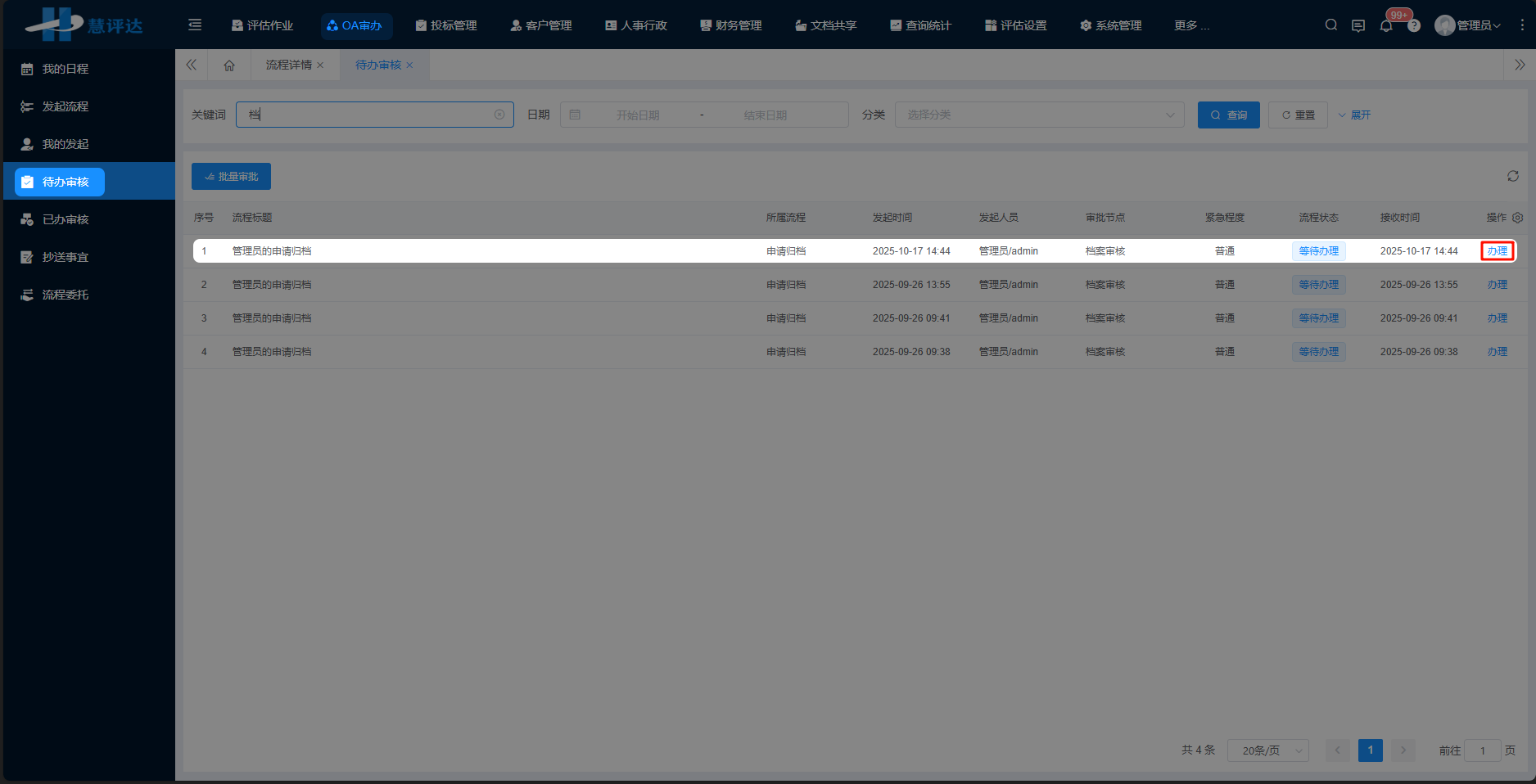This screenshot has height=784, width=1536.
Task: Expand the 选择分类 category dropdown
Action: pos(1039,115)
